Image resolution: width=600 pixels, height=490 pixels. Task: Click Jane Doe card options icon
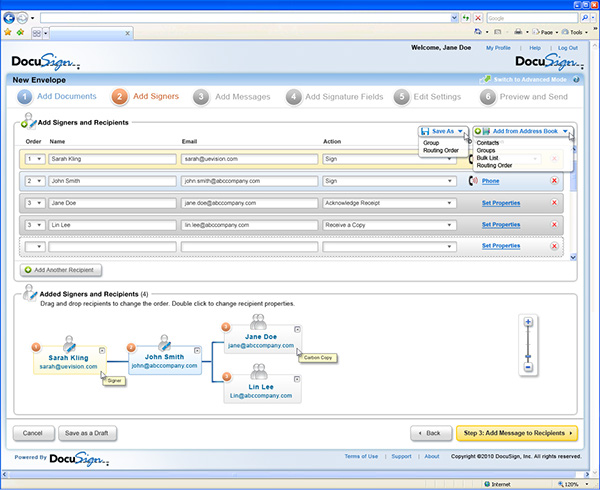[297, 329]
